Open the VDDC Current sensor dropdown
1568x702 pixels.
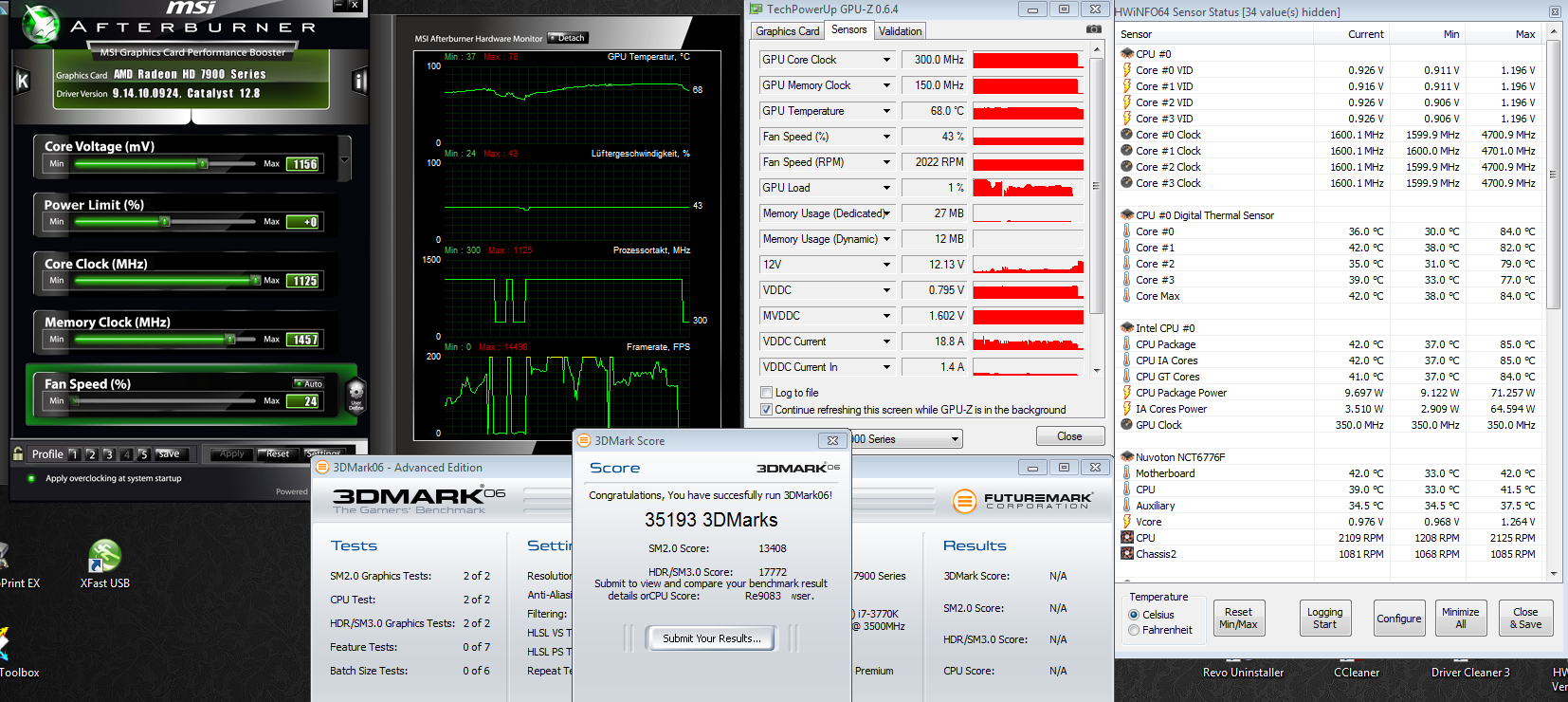tap(886, 342)
